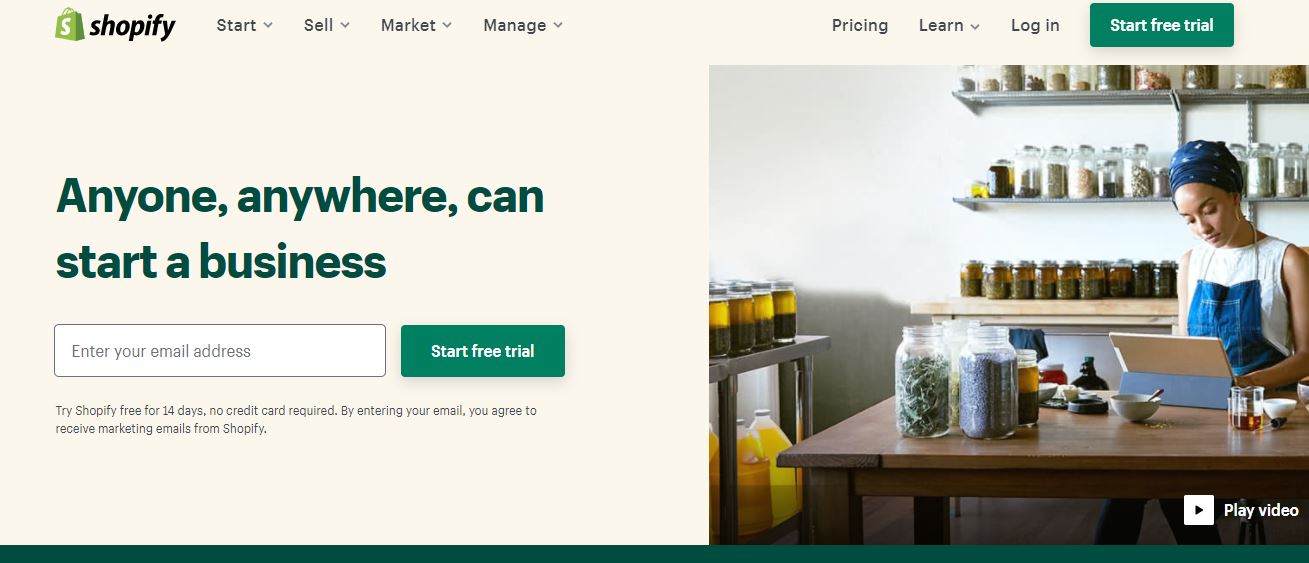Expand the Manage dropdown chevron
Screen dimensions: 1309x563
click(x=558, y=26)
